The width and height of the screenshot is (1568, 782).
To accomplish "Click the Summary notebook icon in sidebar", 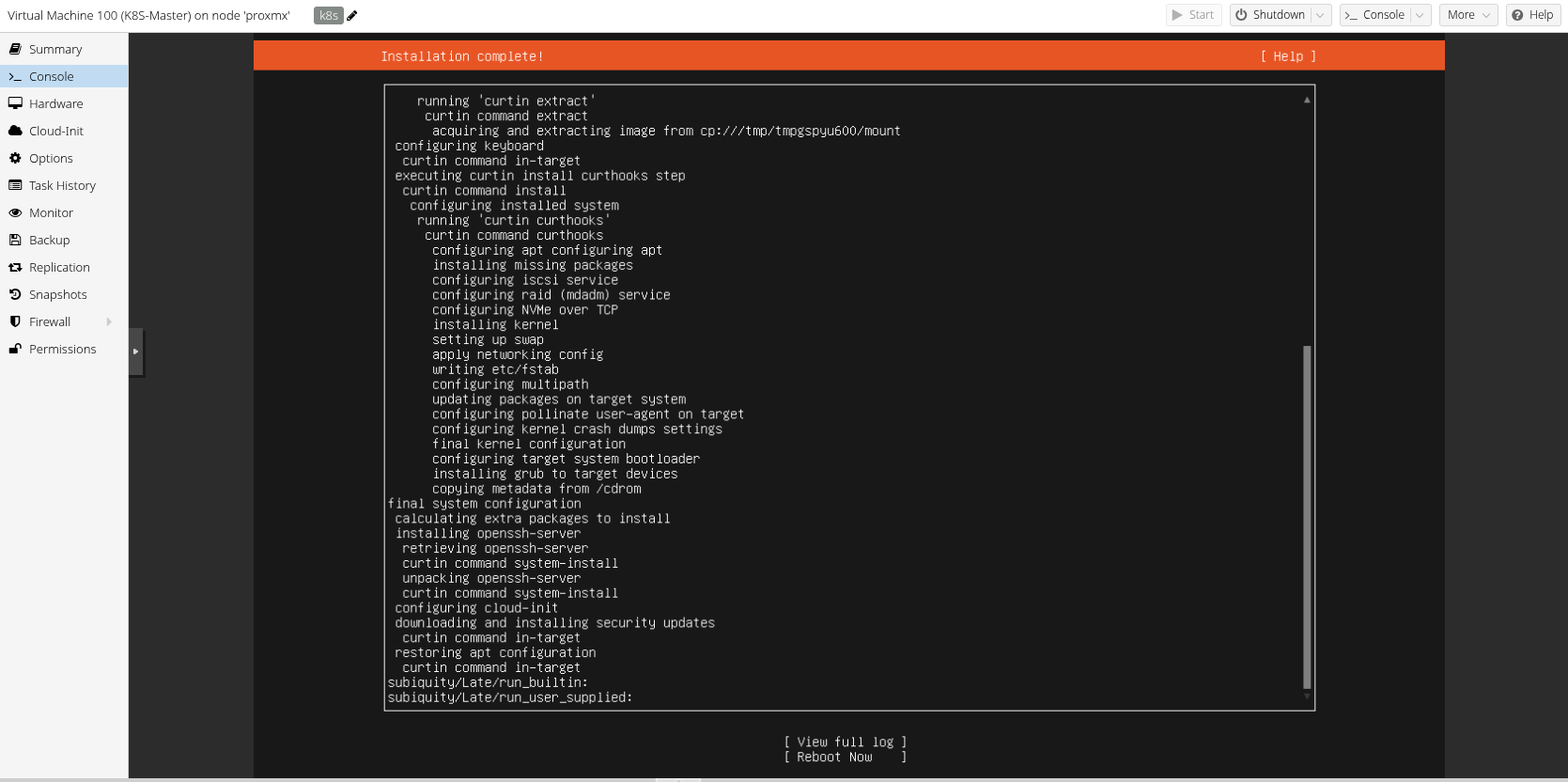I will click(15, 49).
